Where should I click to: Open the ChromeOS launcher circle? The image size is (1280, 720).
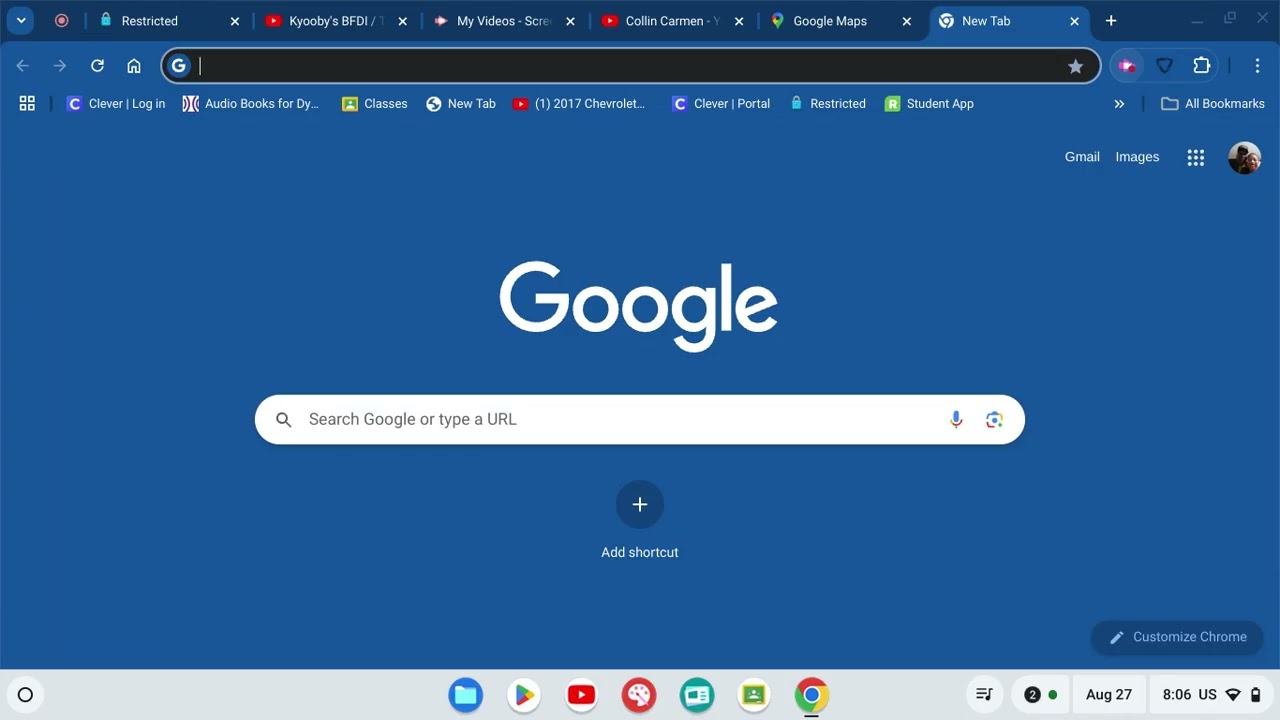click(x=25, y=695)
